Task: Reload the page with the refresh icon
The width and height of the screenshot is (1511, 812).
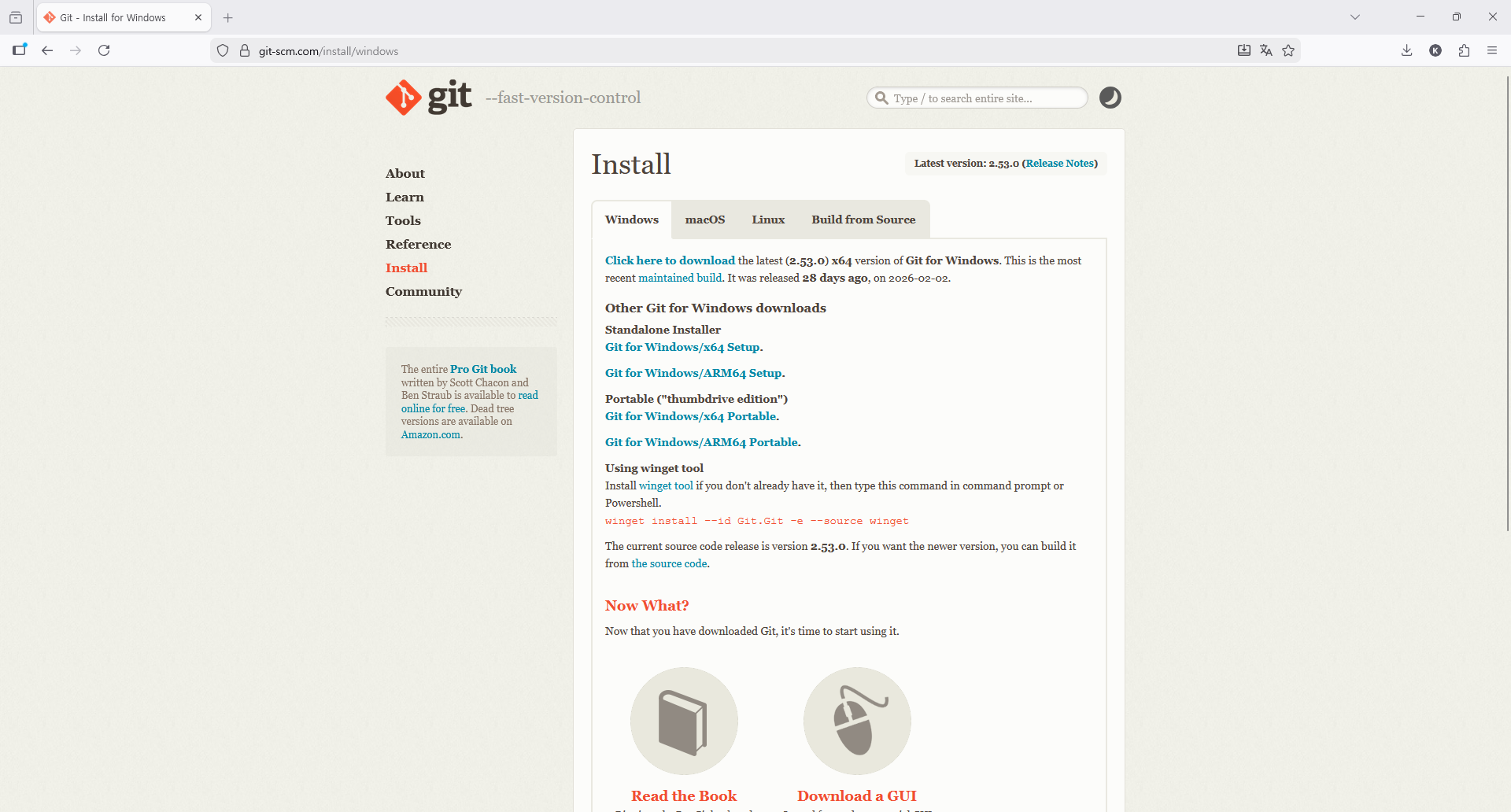Action: (104, 50)
